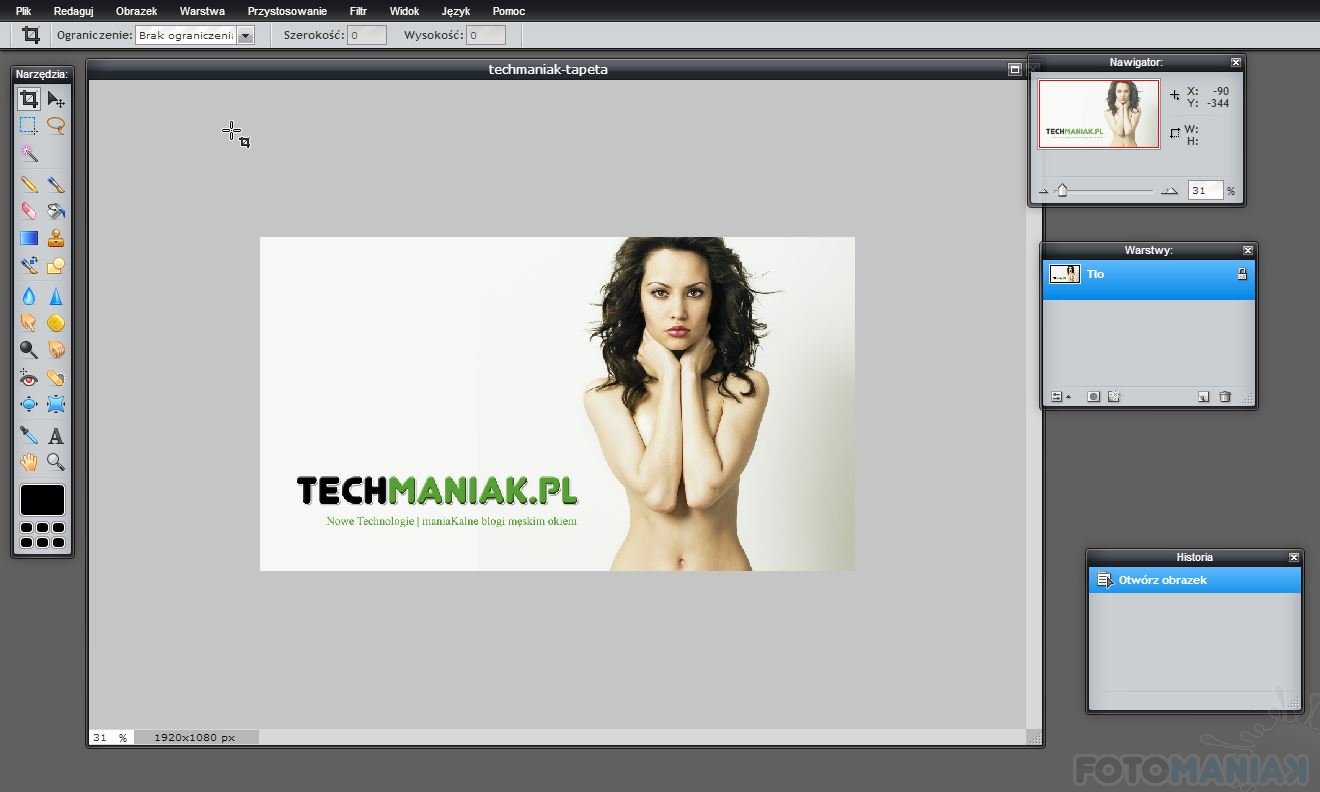Screen dimensions: 1320x792
Task: Delete layer using the trash icon
Action: (x=1225, y=397)
